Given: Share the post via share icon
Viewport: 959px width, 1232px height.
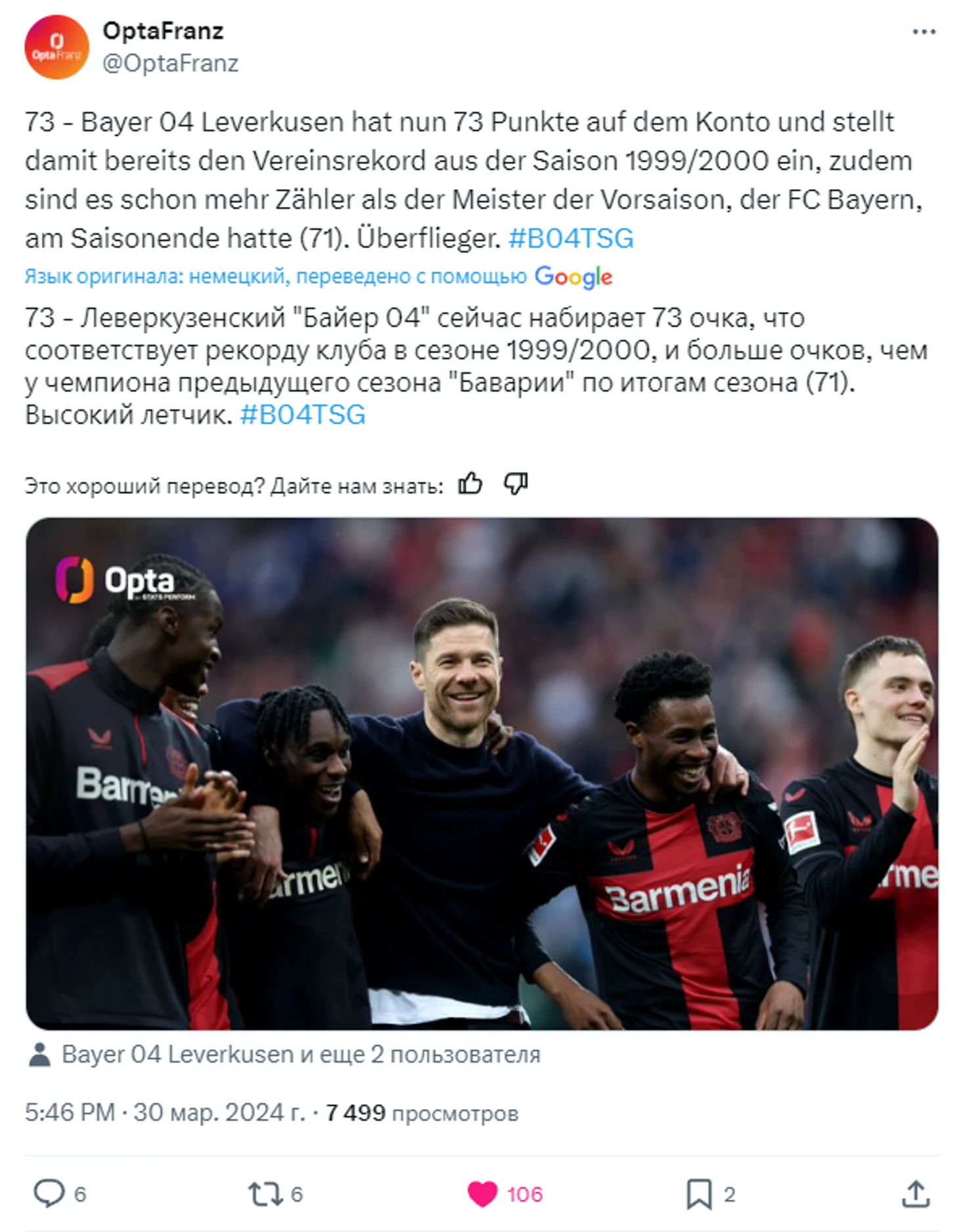Looking at the screenshot, I should click(916, 1193).
